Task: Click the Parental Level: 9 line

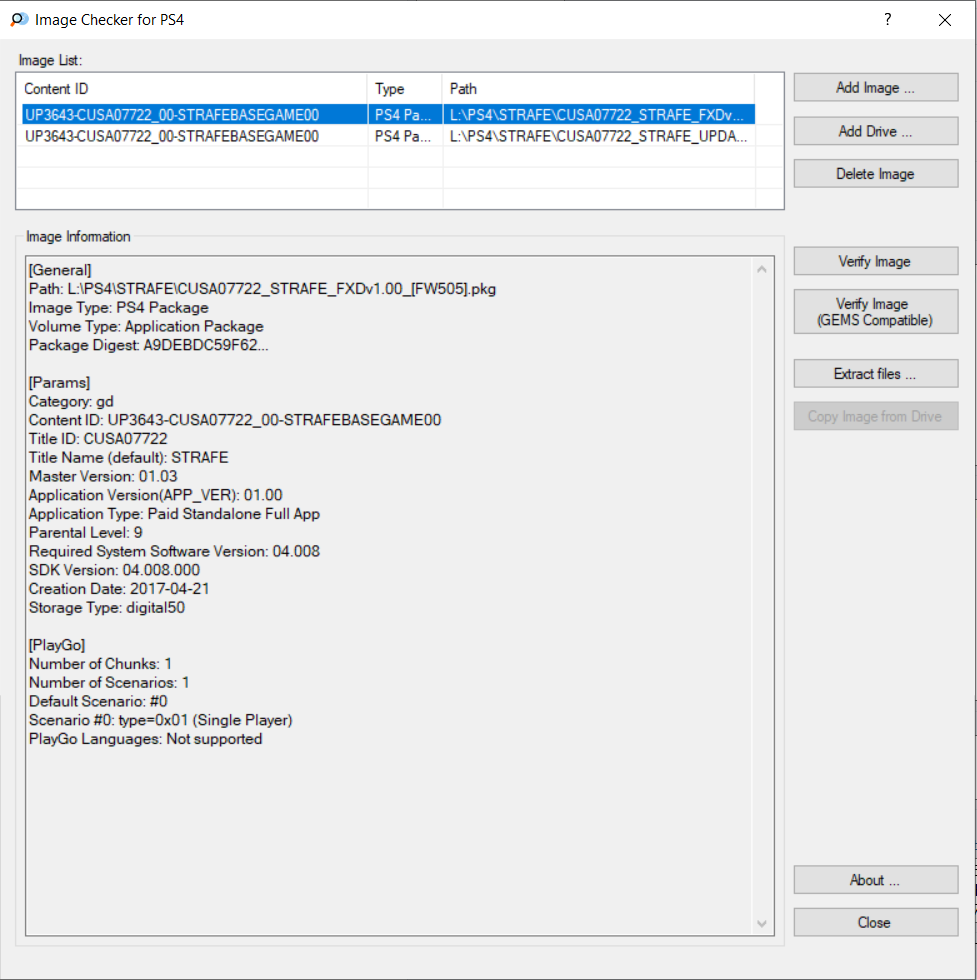Action: pos(86,532)
